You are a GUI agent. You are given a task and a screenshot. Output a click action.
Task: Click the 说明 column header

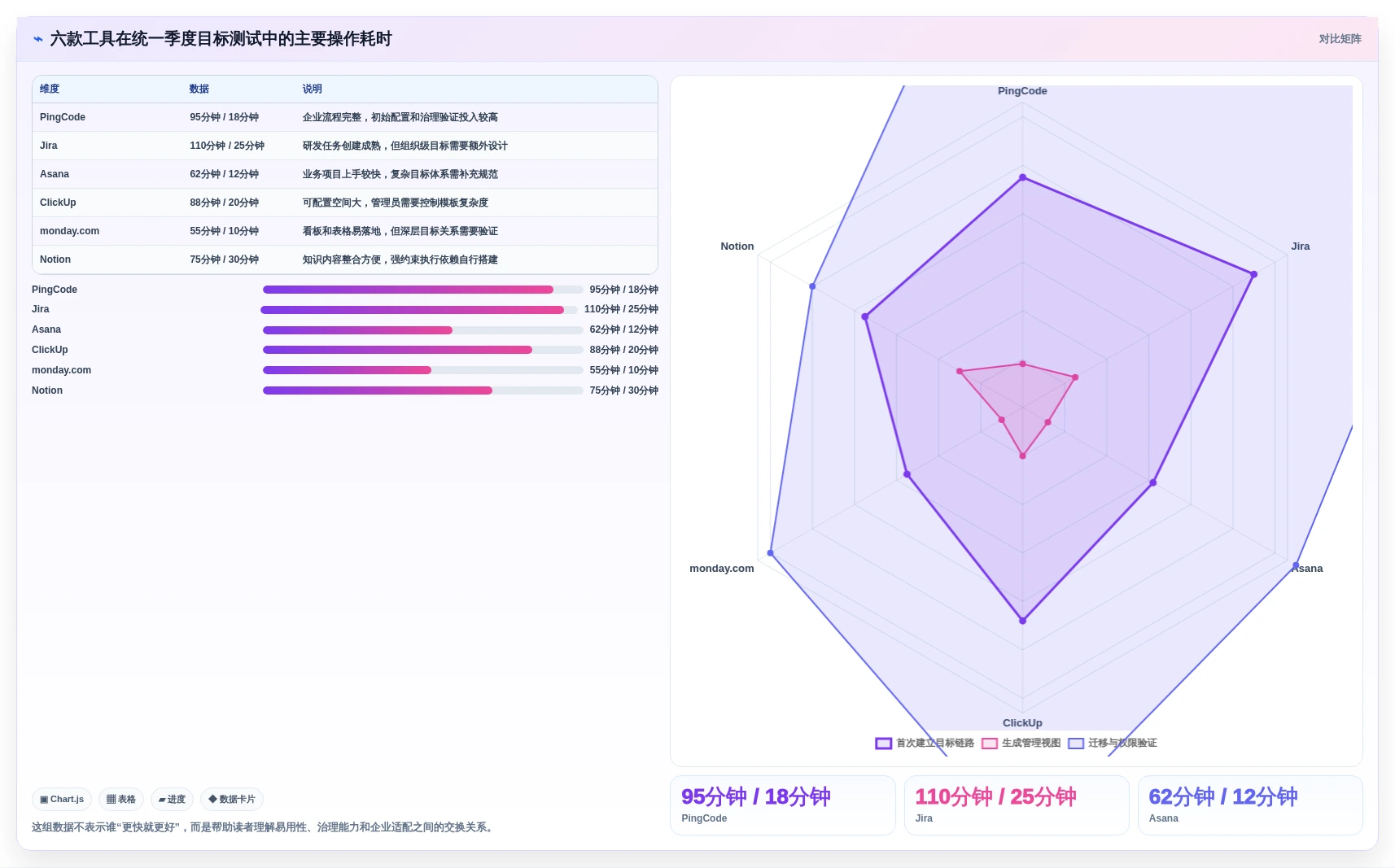(x=313, y=89)
